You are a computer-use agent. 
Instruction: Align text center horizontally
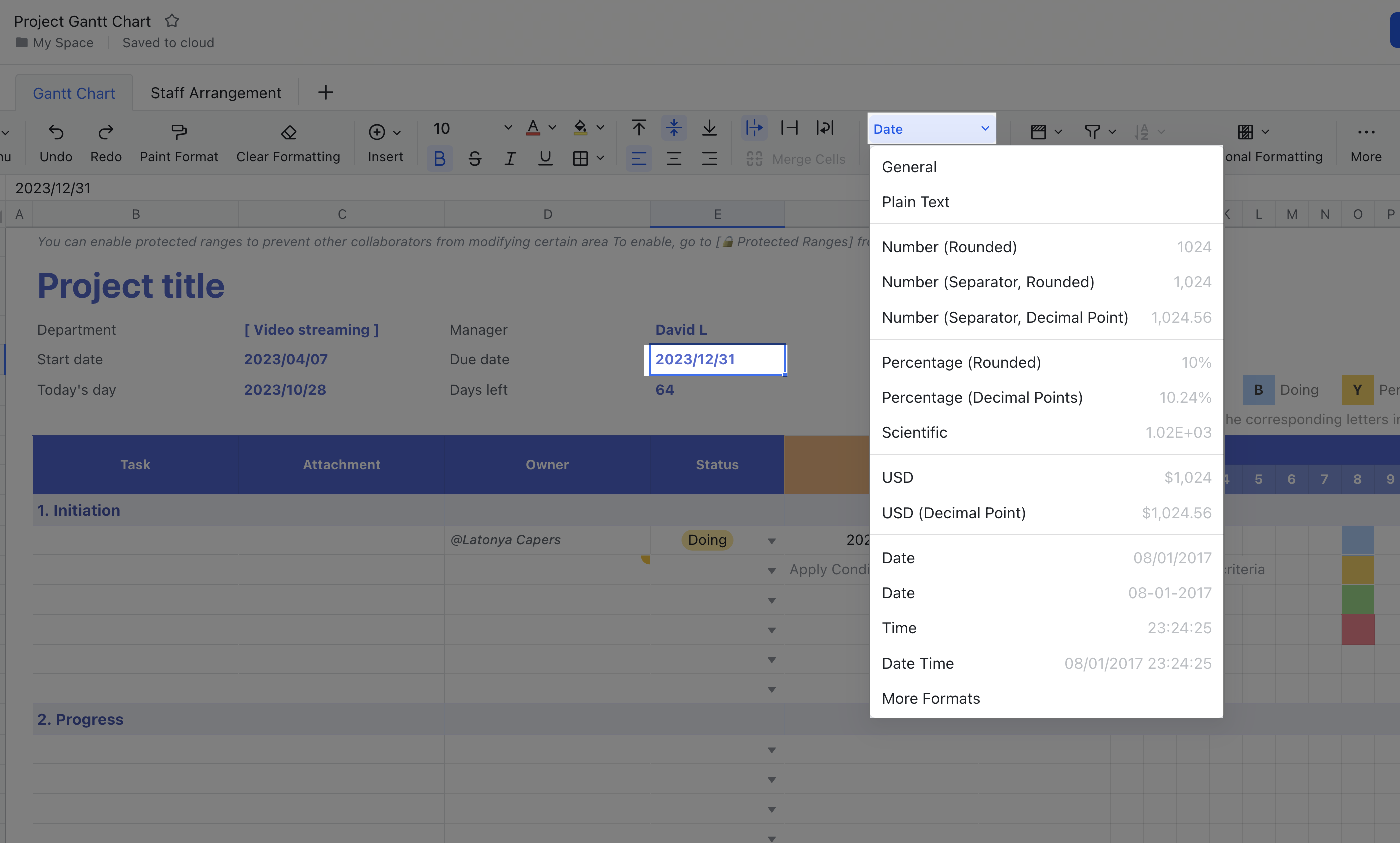coord(674,159)
